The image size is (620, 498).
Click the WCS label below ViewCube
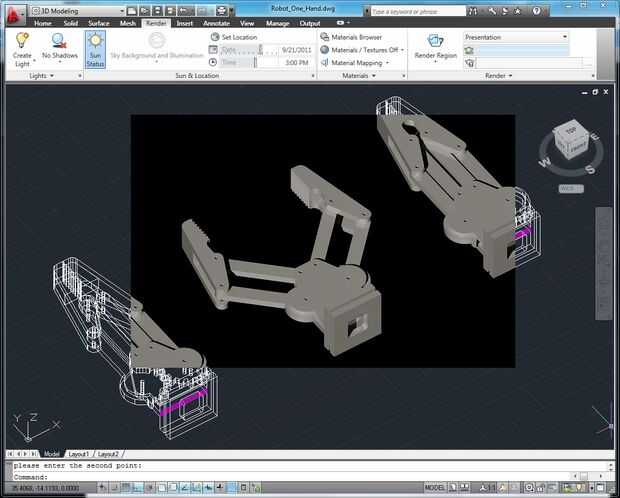[571, 189]
